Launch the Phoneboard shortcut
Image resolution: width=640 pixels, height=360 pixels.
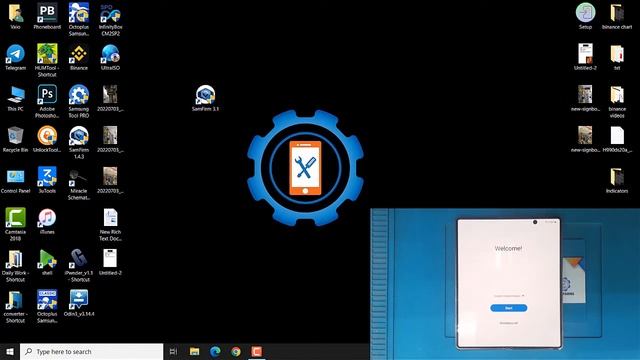click(x=47, y=16)
